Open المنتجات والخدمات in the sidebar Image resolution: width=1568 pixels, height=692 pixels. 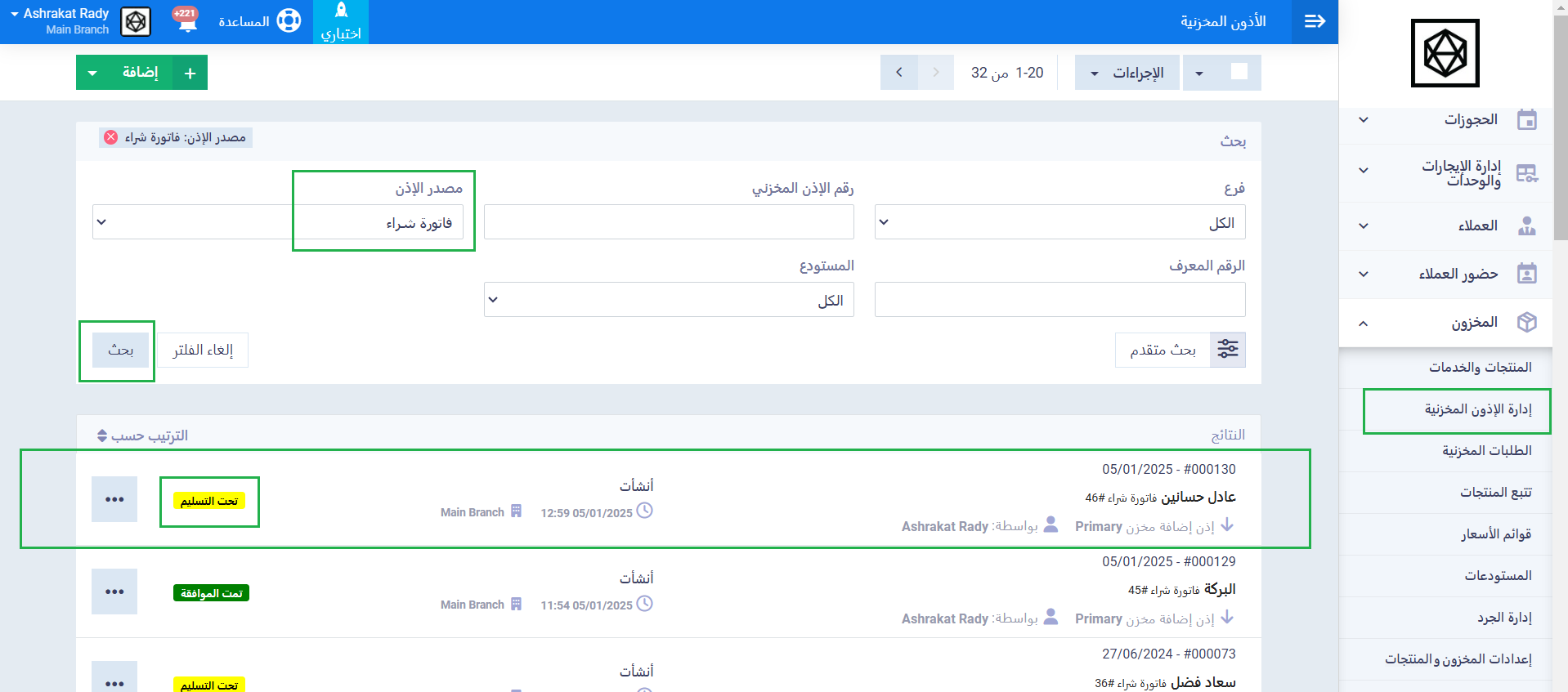1480,368
